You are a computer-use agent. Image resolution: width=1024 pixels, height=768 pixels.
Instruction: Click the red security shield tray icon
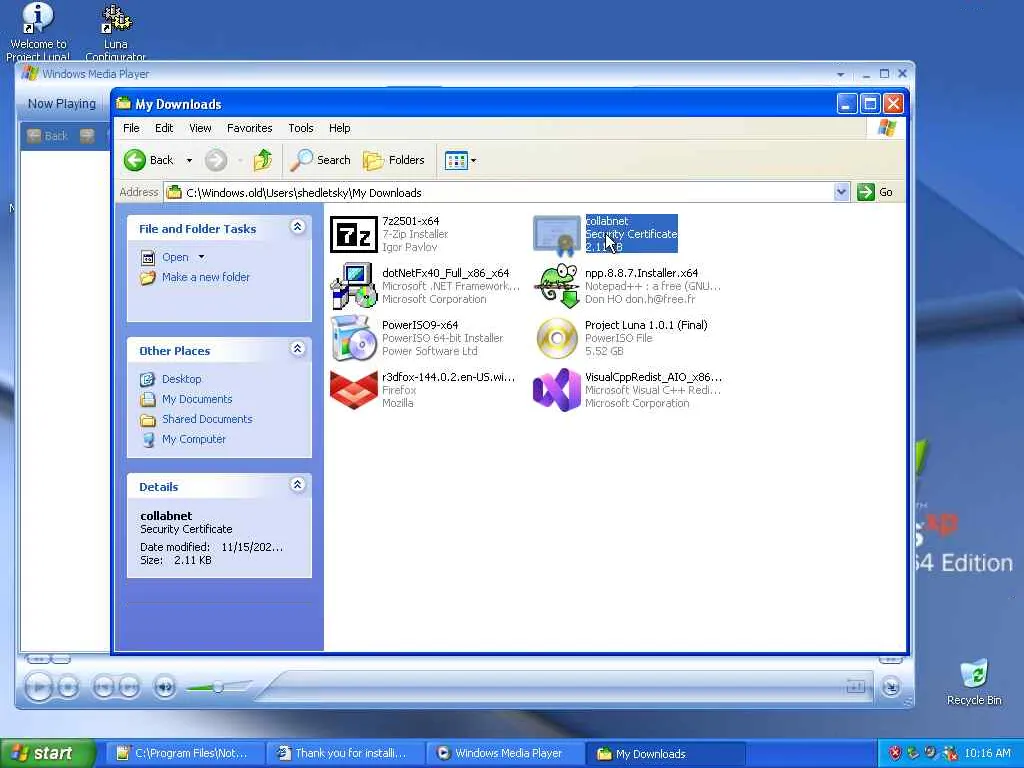coord(895,753)
